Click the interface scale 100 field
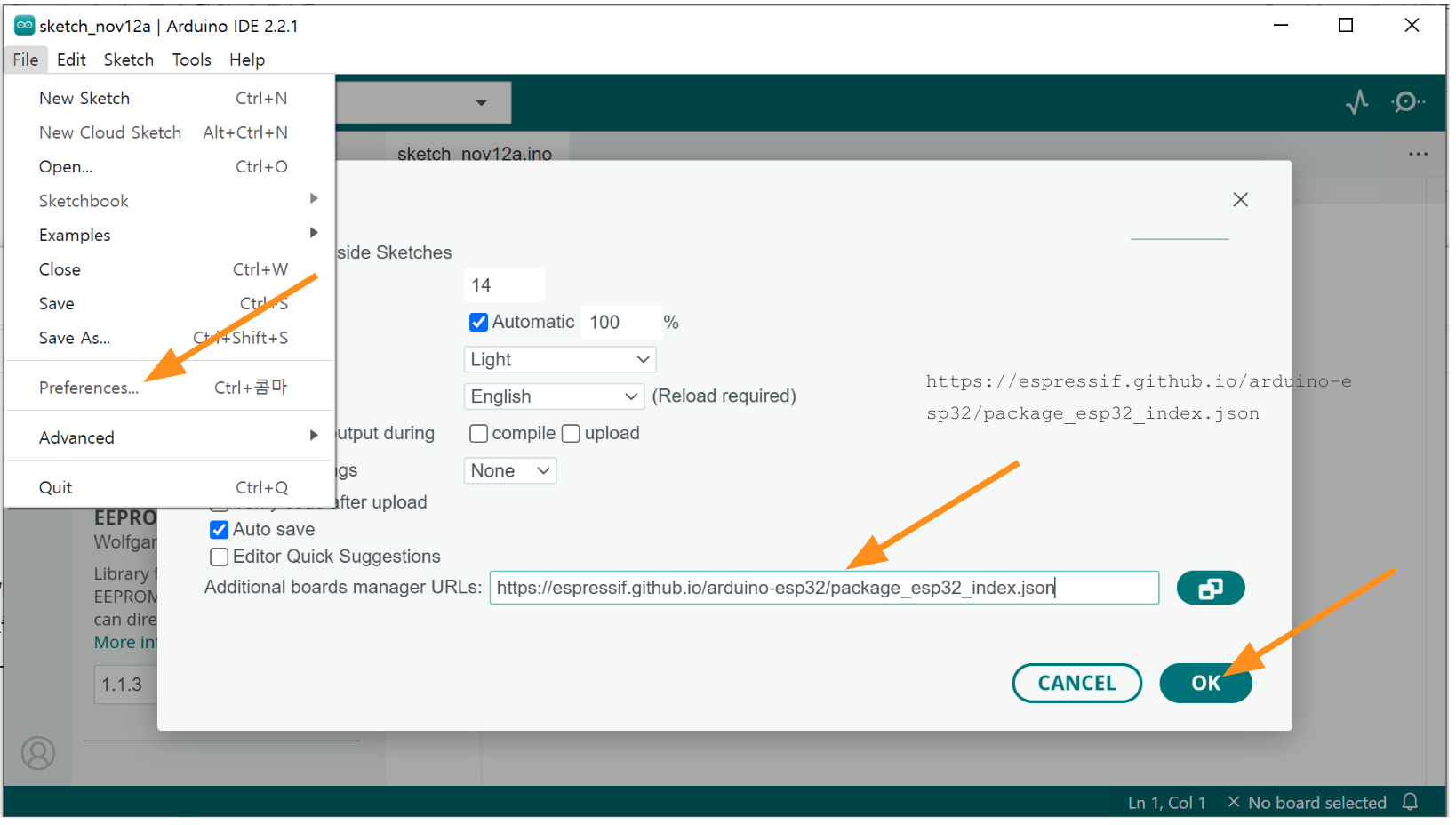 coord(621,322)
